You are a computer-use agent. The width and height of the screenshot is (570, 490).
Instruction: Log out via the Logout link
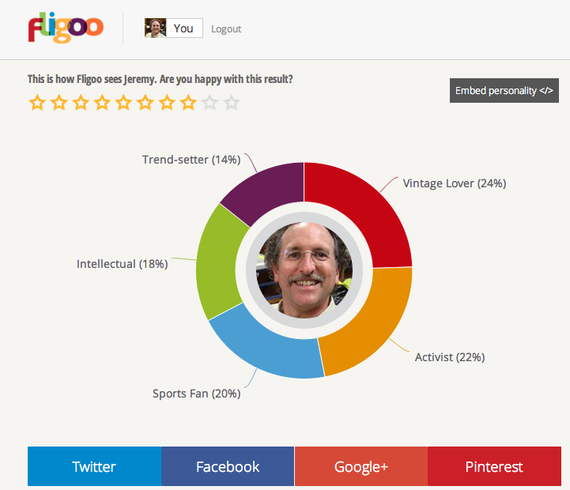click(x=226, y=29)
